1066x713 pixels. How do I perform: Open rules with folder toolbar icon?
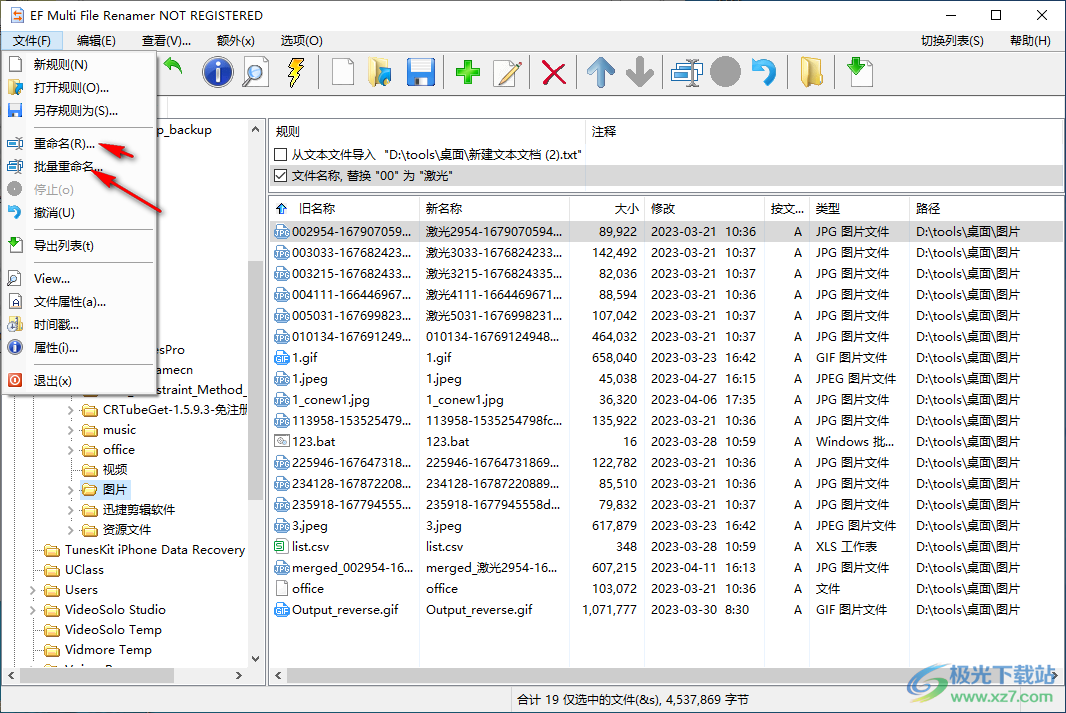(x=379, y=72)
